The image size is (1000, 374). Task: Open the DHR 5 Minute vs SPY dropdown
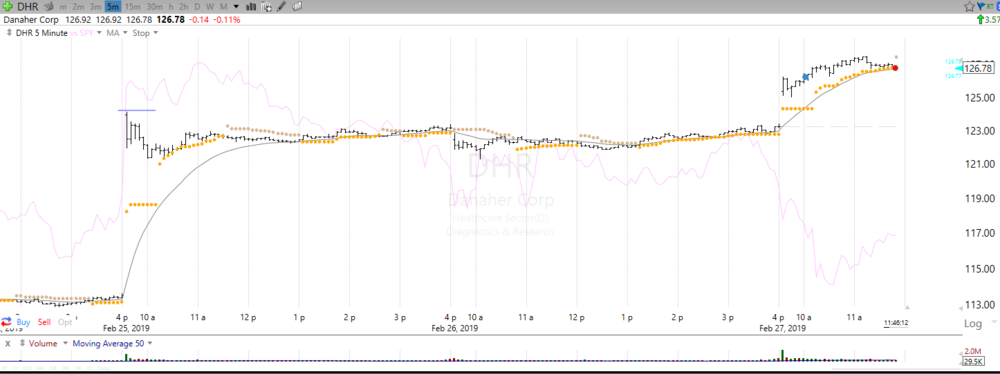pos(99,33)
